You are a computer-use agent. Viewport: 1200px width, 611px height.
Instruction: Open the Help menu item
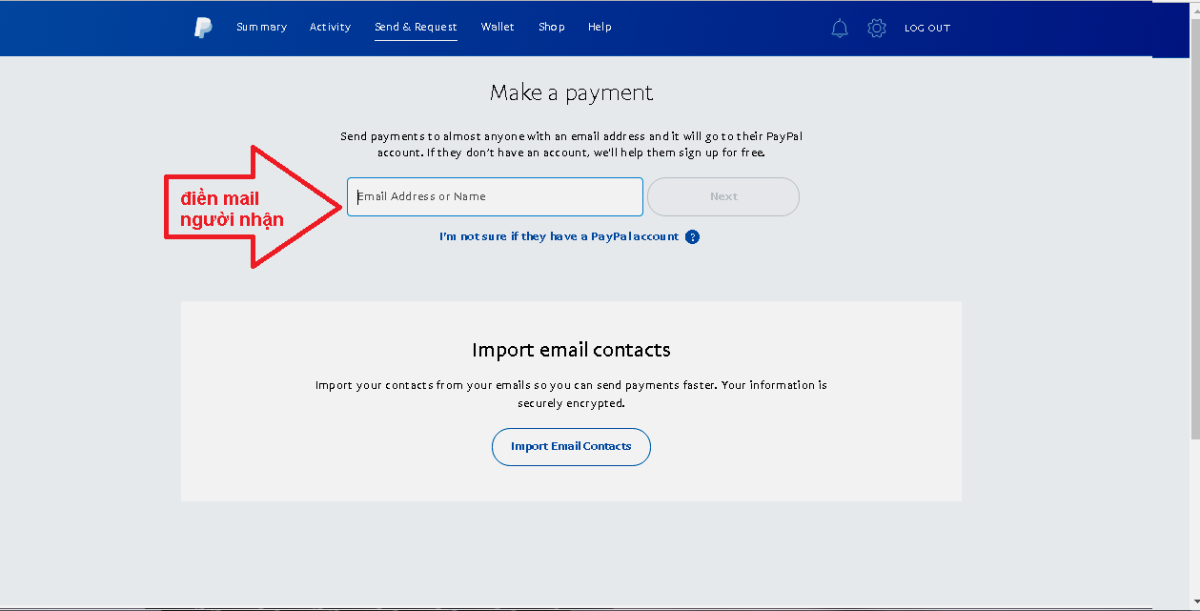[x=600, y=27]
